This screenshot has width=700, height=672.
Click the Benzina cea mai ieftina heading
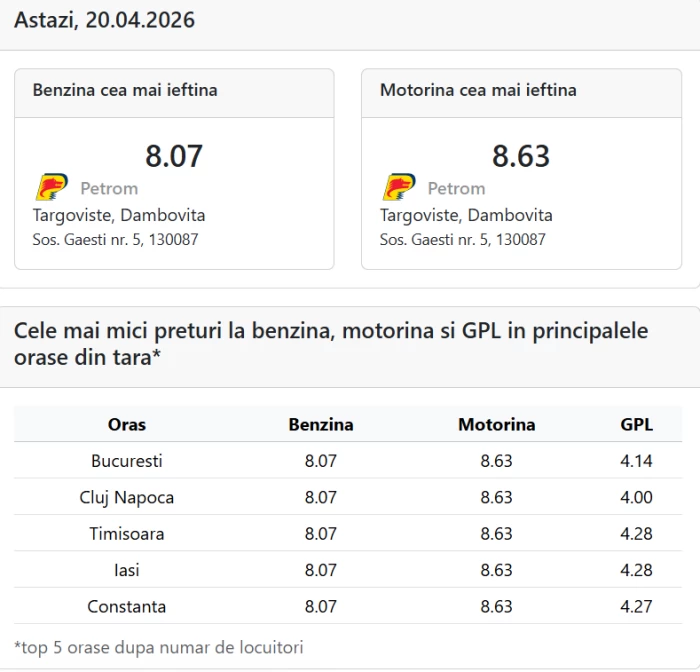point(125,90)
